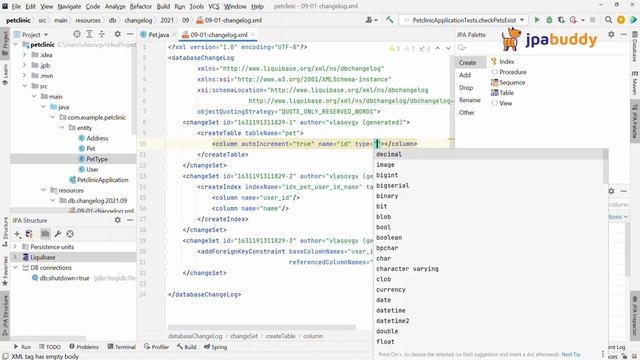Viewport: 640px width, 360px height.
Task: Select Drop category in JPA Palette
Action: point(466,88)
